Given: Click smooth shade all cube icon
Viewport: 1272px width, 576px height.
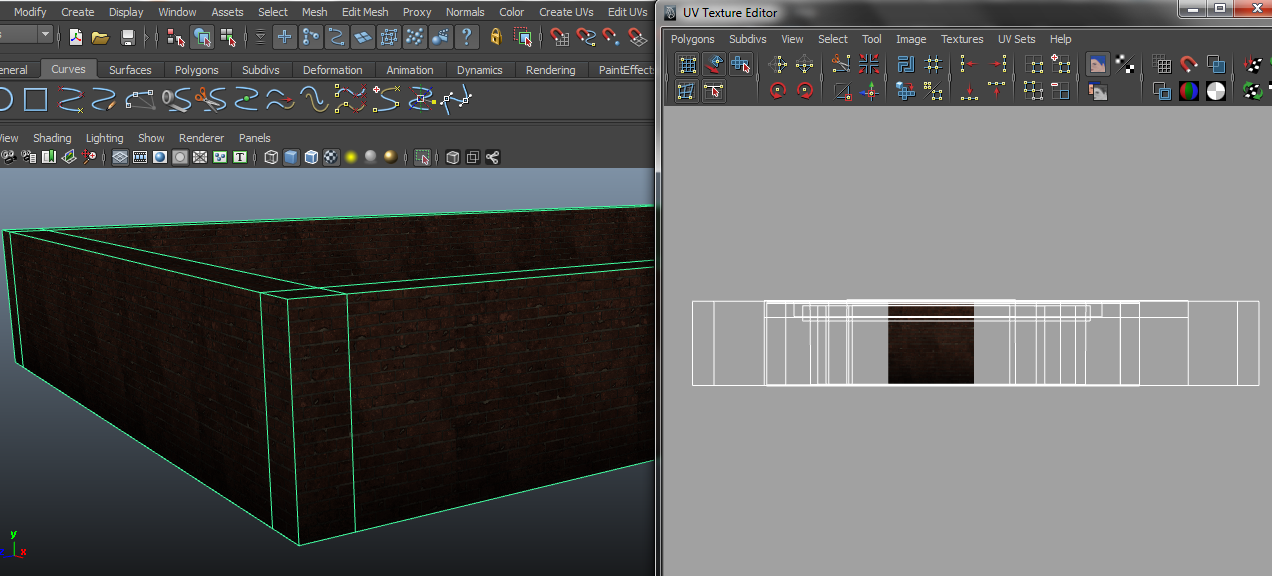Looking at the screenshot, I should click(291, 157).
